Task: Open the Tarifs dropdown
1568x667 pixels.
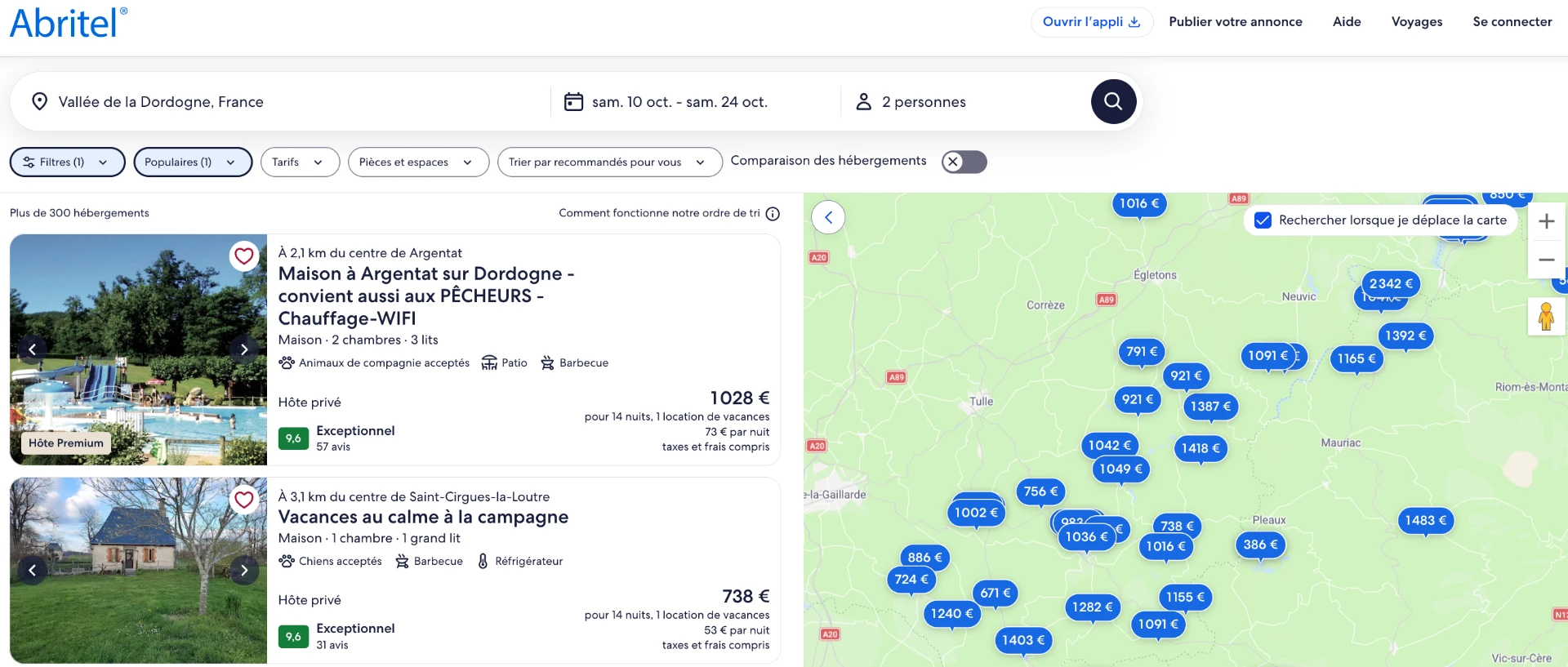Action: pos(300,162)
